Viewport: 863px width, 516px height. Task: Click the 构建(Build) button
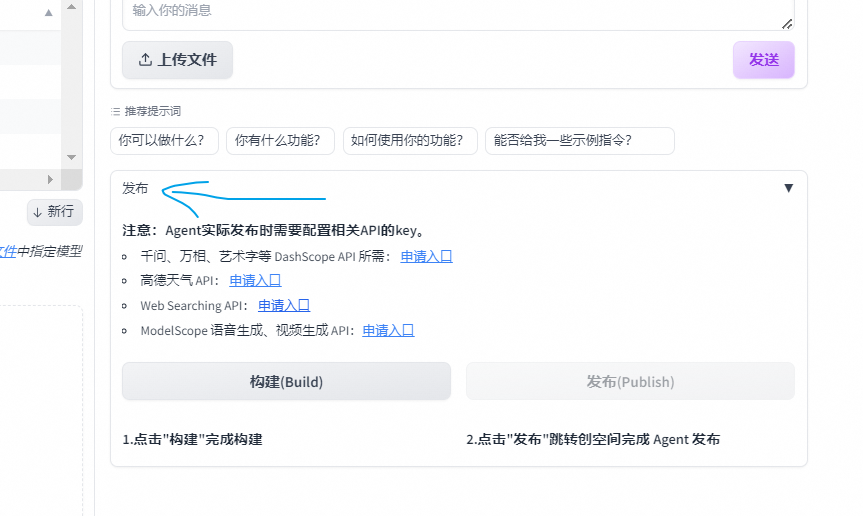coord(286,382)
